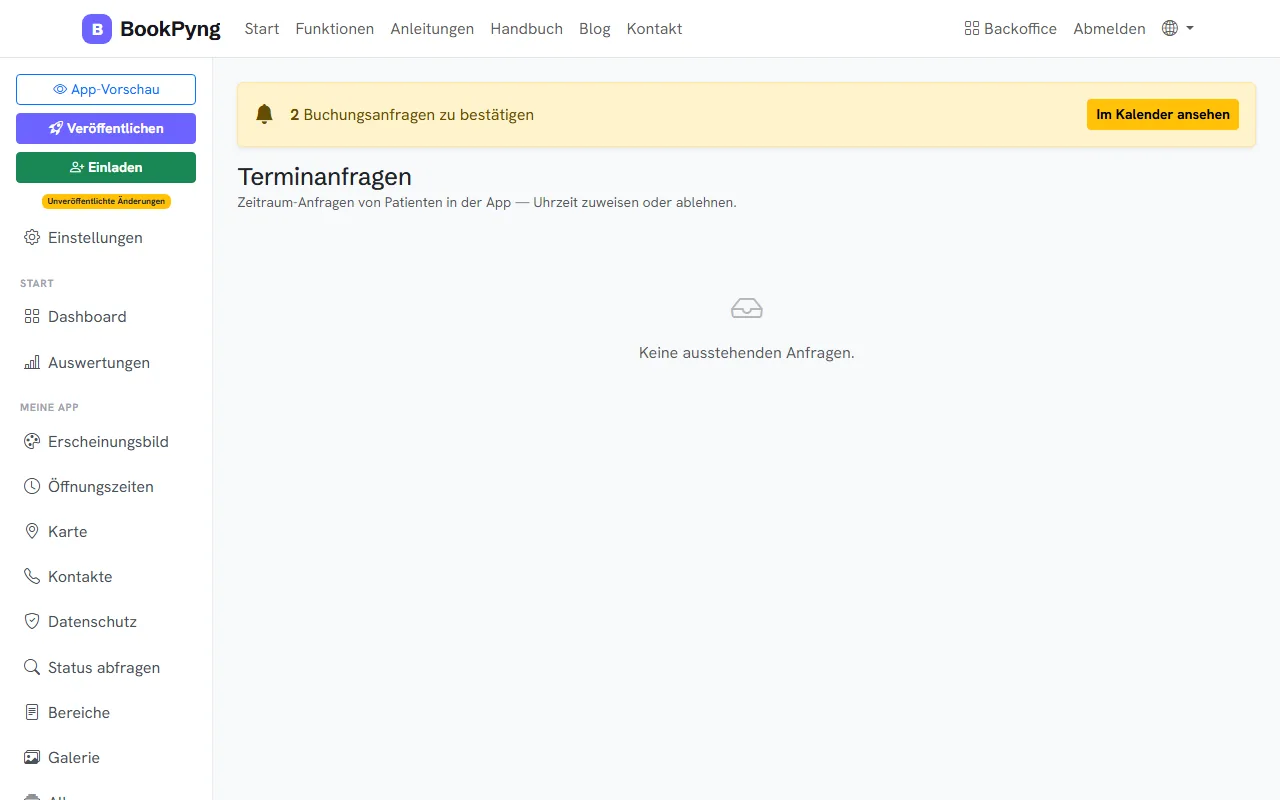Image resolution: width=1280 pixels, height=800 pixels.
Task: Click the Dashboard grid icon in sidebar
Action: coord(32,317)
